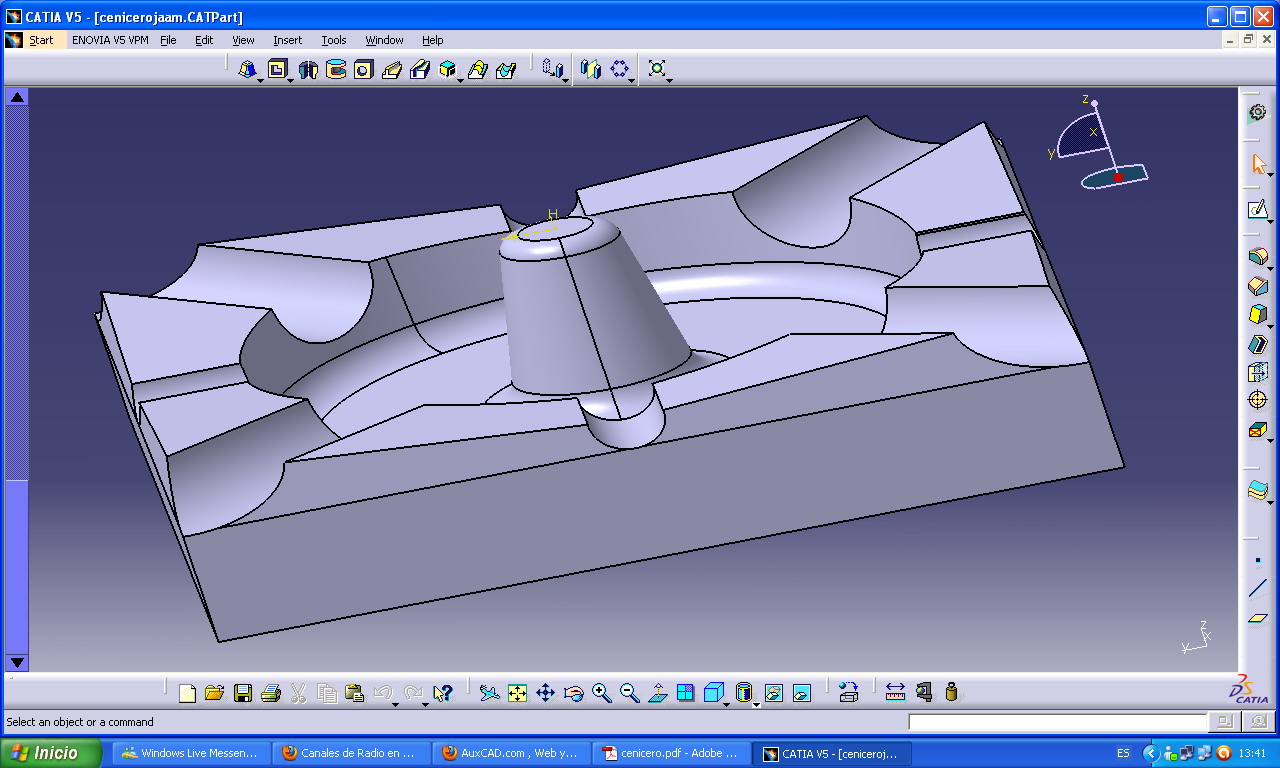Open the Tools menu
Viewport: 1280px width, 768px height.
(334, 40)
